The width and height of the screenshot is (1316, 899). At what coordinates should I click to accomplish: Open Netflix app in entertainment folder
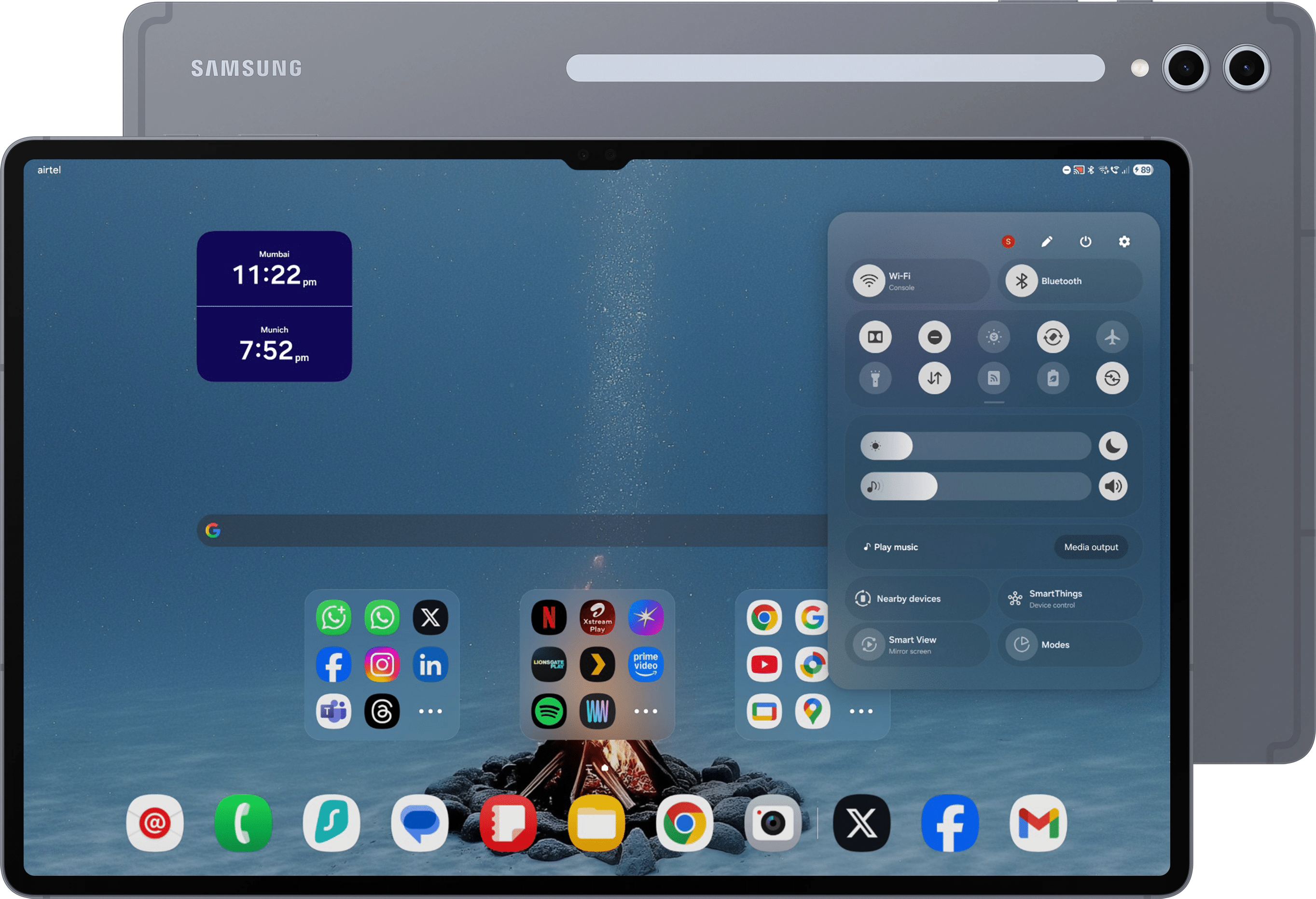548,617
